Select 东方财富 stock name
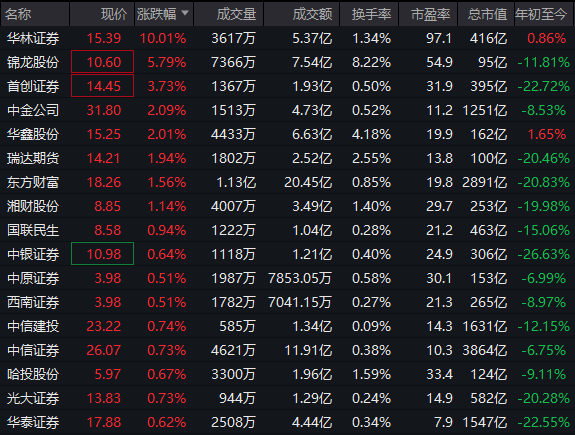 tap(33, 182)
